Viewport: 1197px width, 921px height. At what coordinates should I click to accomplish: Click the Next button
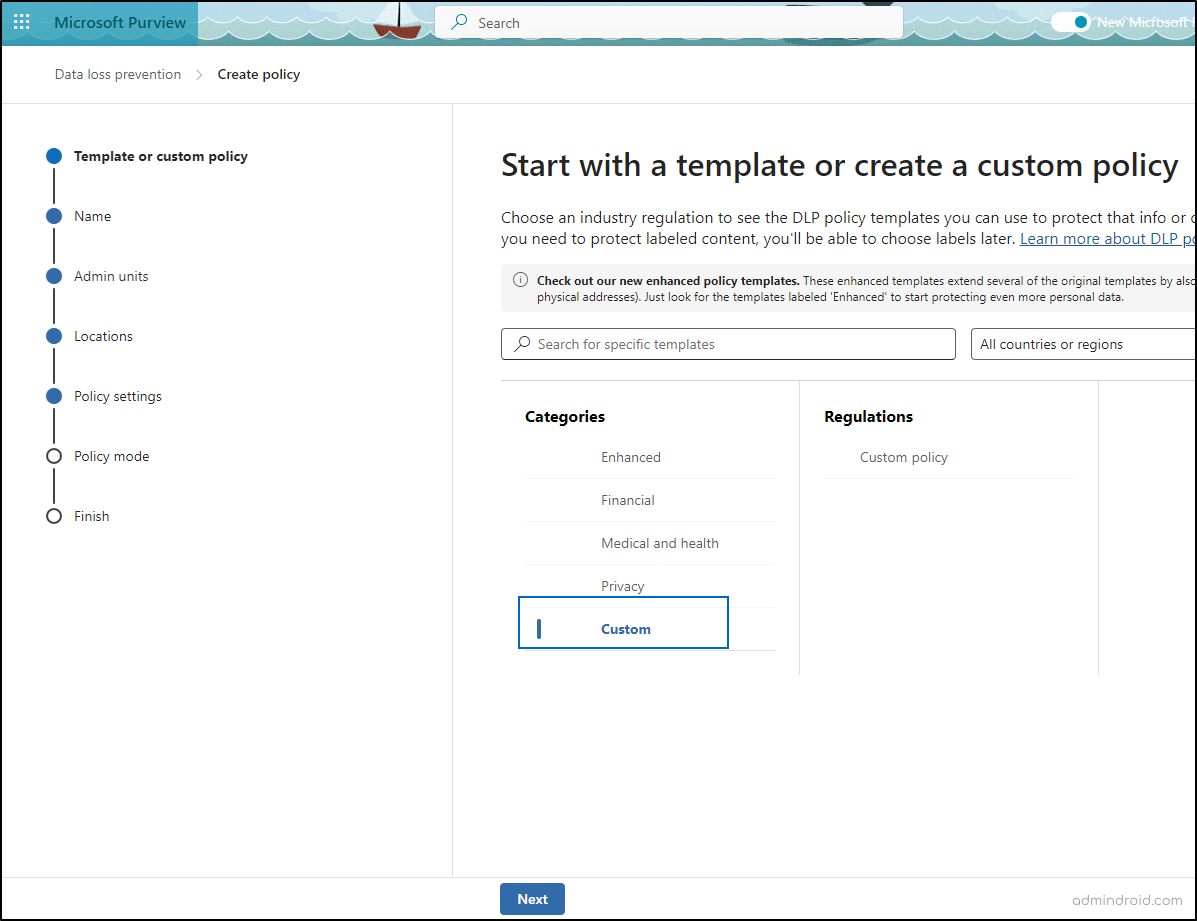532,898
